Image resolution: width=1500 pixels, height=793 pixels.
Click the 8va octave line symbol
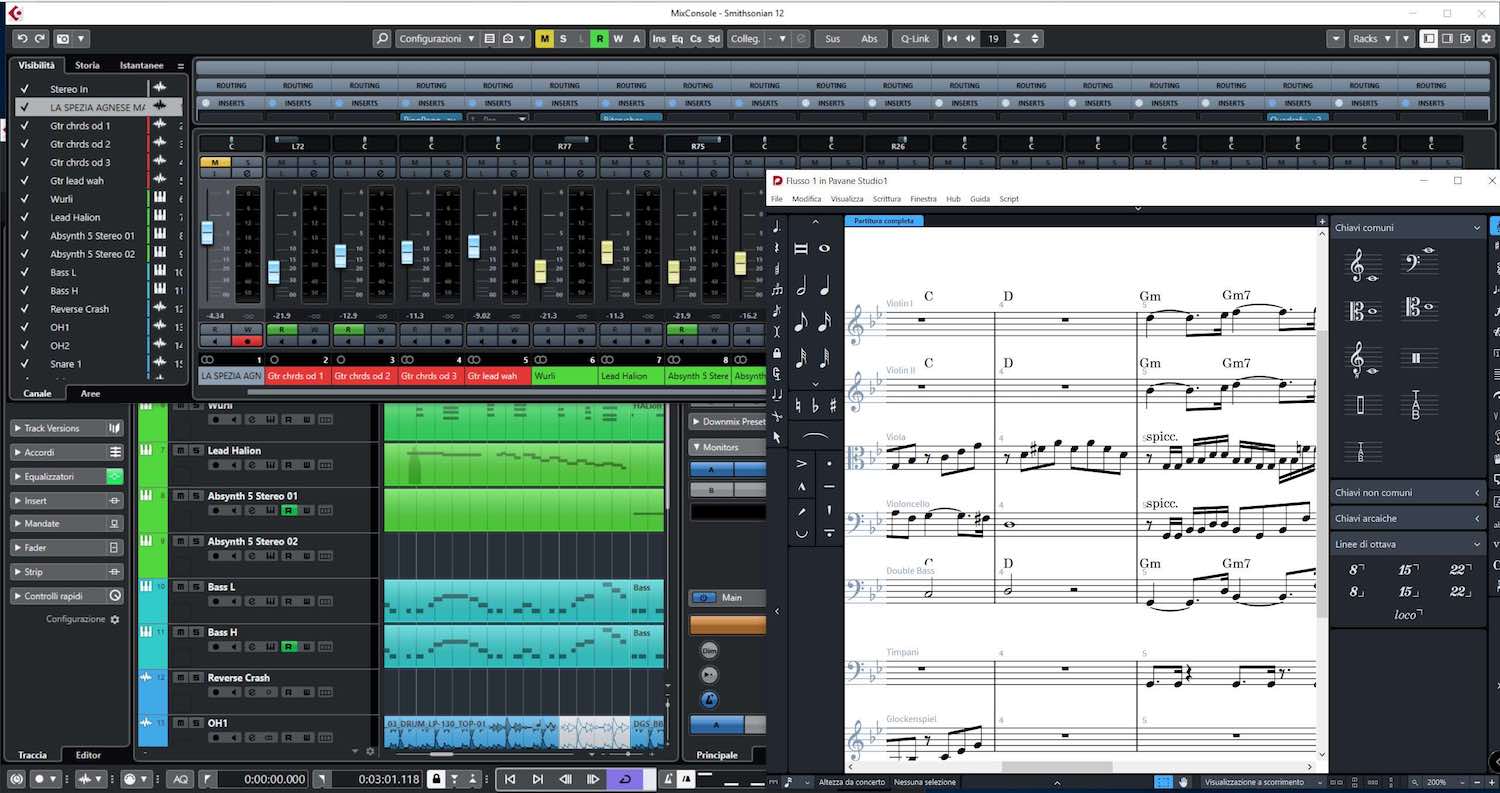(x=1356, y=570)
